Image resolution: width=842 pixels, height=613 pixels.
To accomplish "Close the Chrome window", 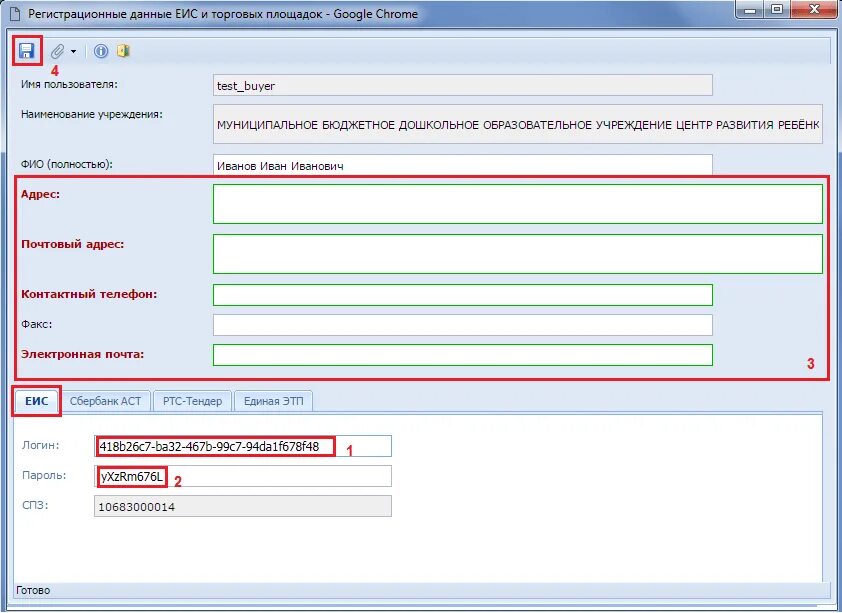I will point(814,10).
